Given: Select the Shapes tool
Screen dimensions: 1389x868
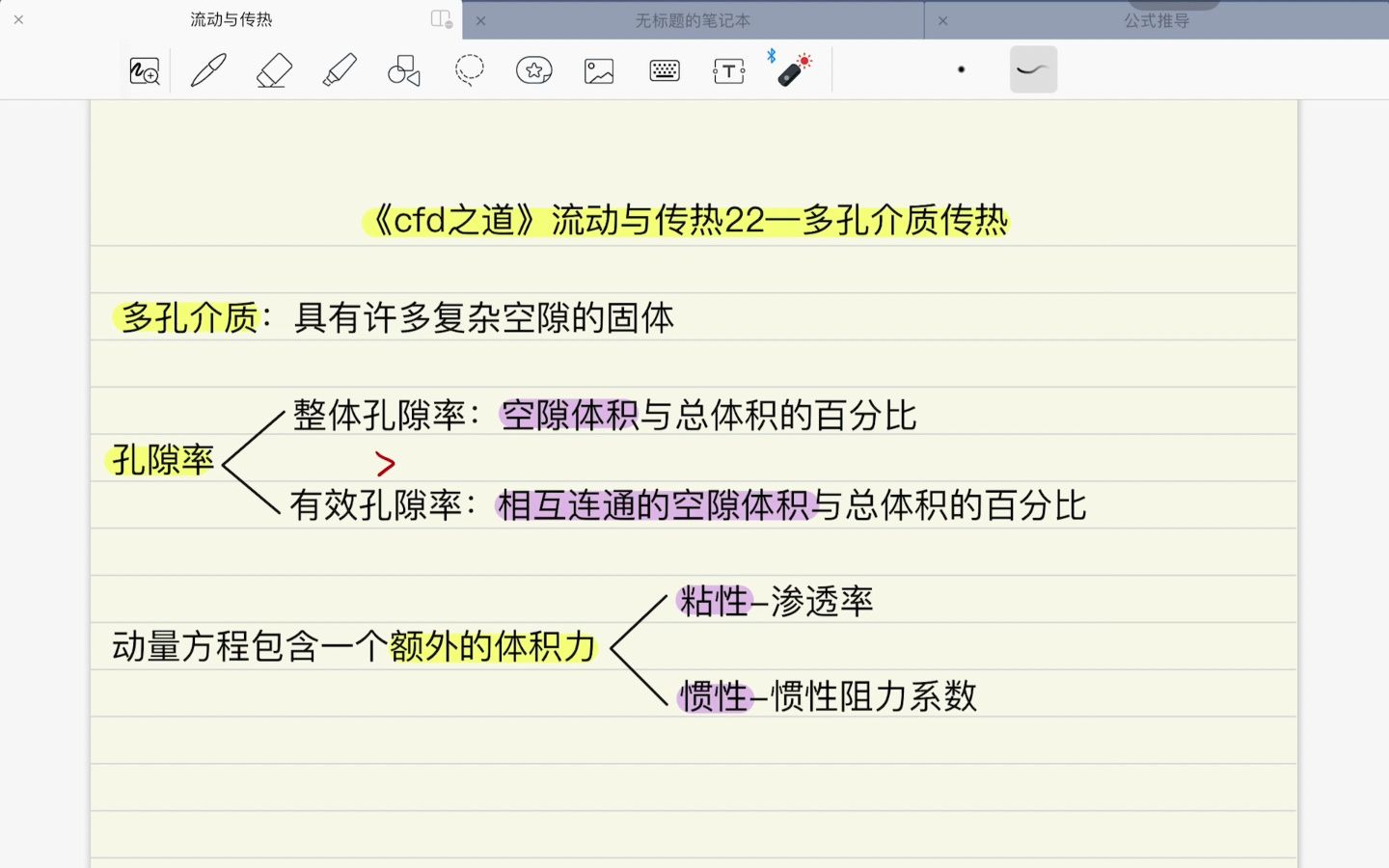Looking at the screenshot, I should 404,70.
